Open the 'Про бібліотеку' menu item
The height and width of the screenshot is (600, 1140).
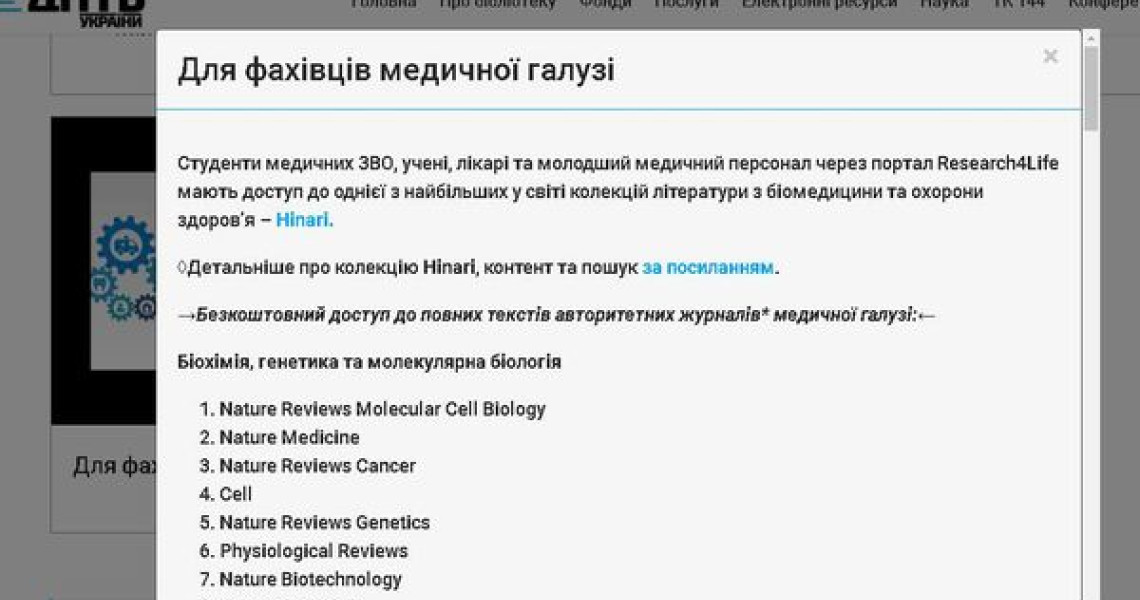pos(497,4)
